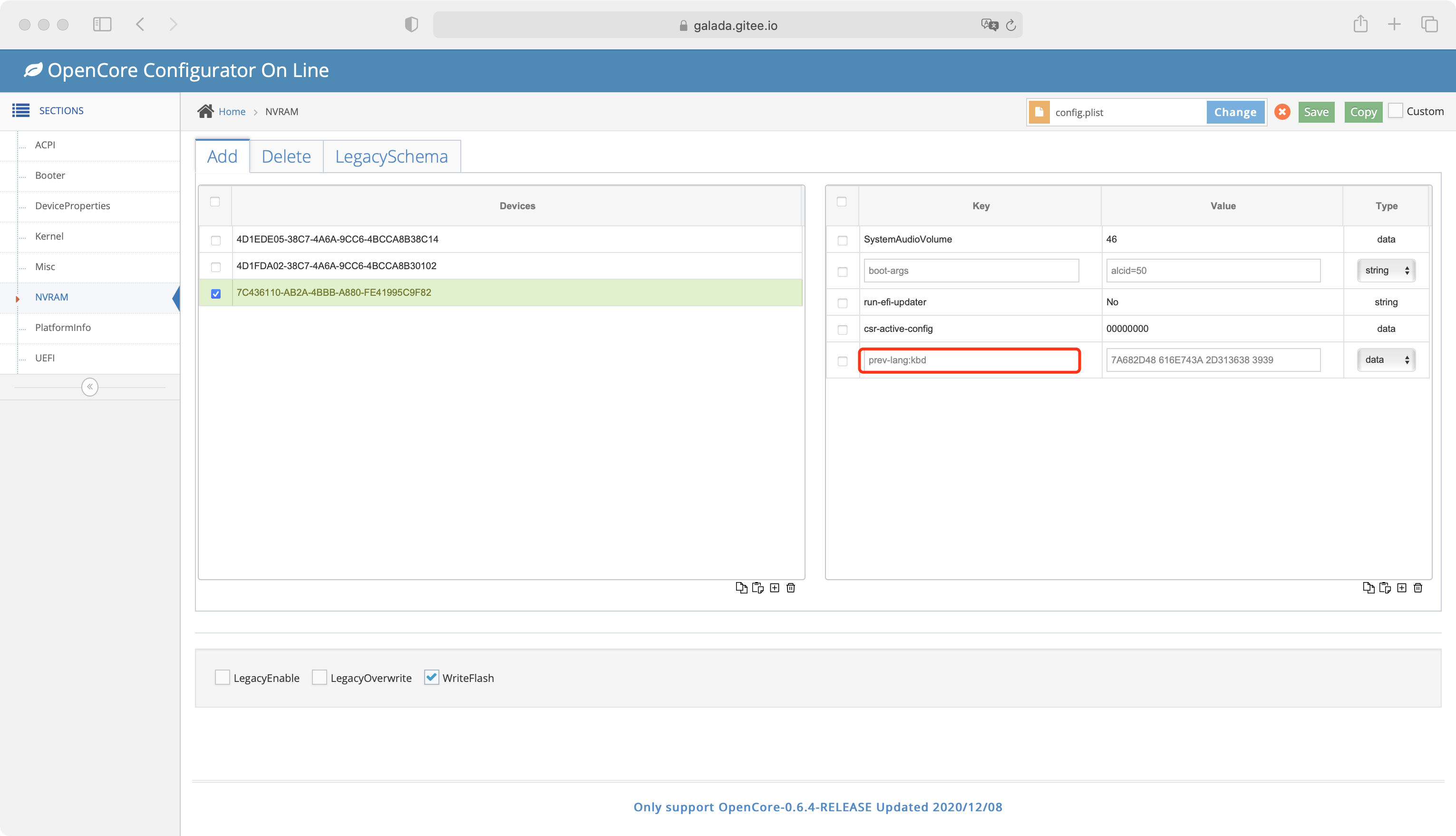Click the Safari address bar showing galada.gitee.io
1456x836 pixels.
(x=728, y=25)
